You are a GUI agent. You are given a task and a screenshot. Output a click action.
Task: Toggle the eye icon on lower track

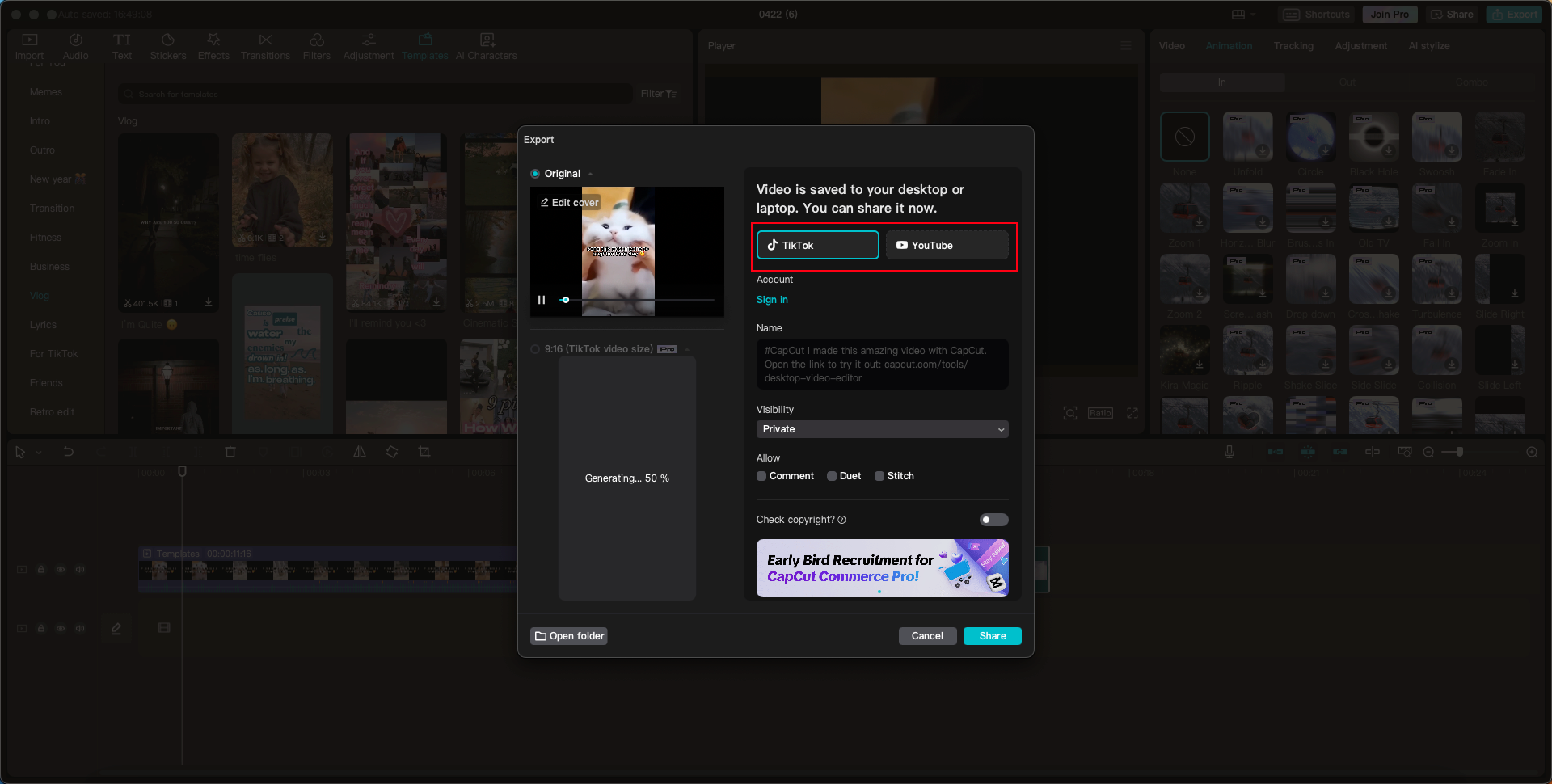[x=61, y=628]
